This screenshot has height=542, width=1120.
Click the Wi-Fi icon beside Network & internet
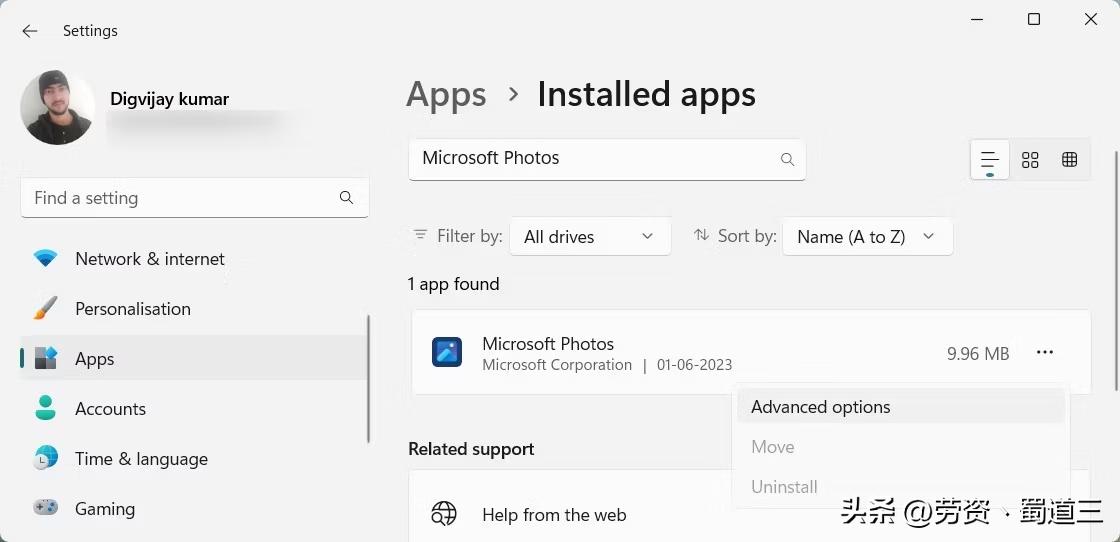[x=46, y=259]
